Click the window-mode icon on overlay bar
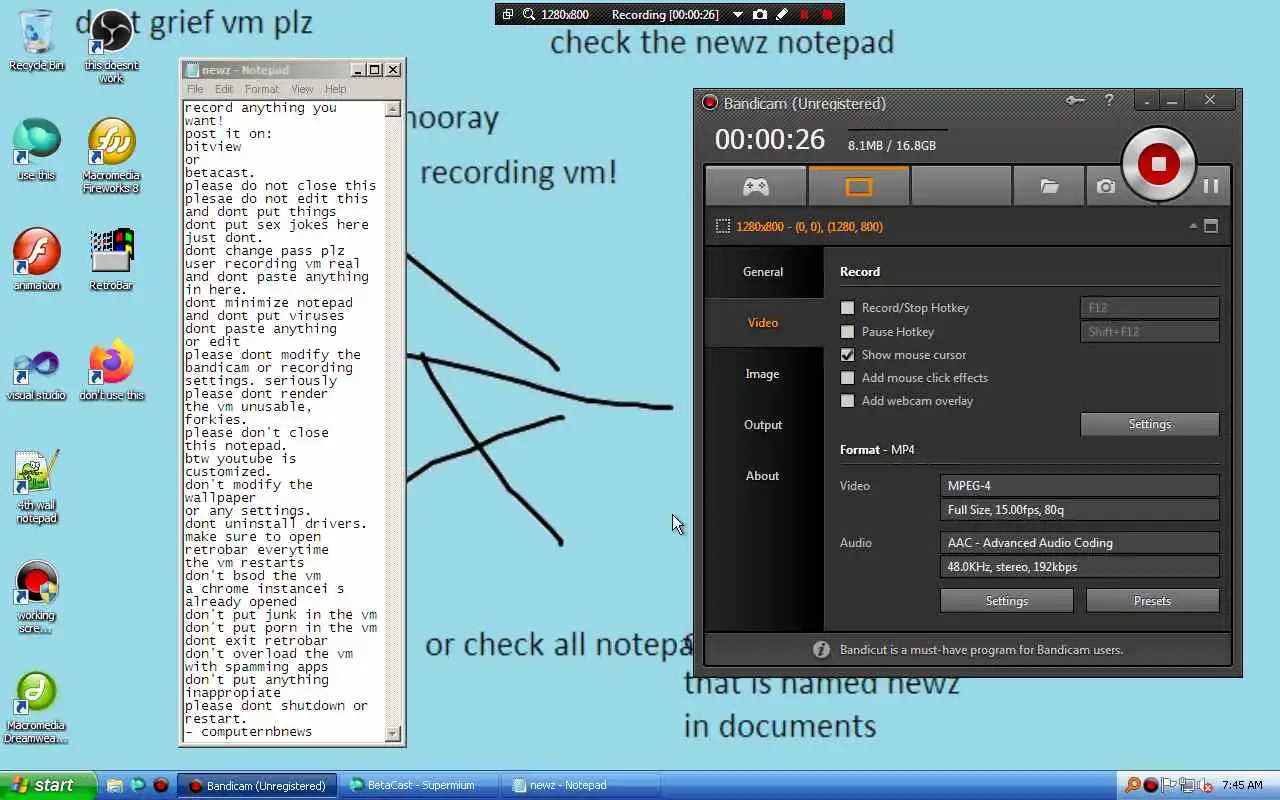The width and height of the screenshot is (1280, 800). (508, 14)
